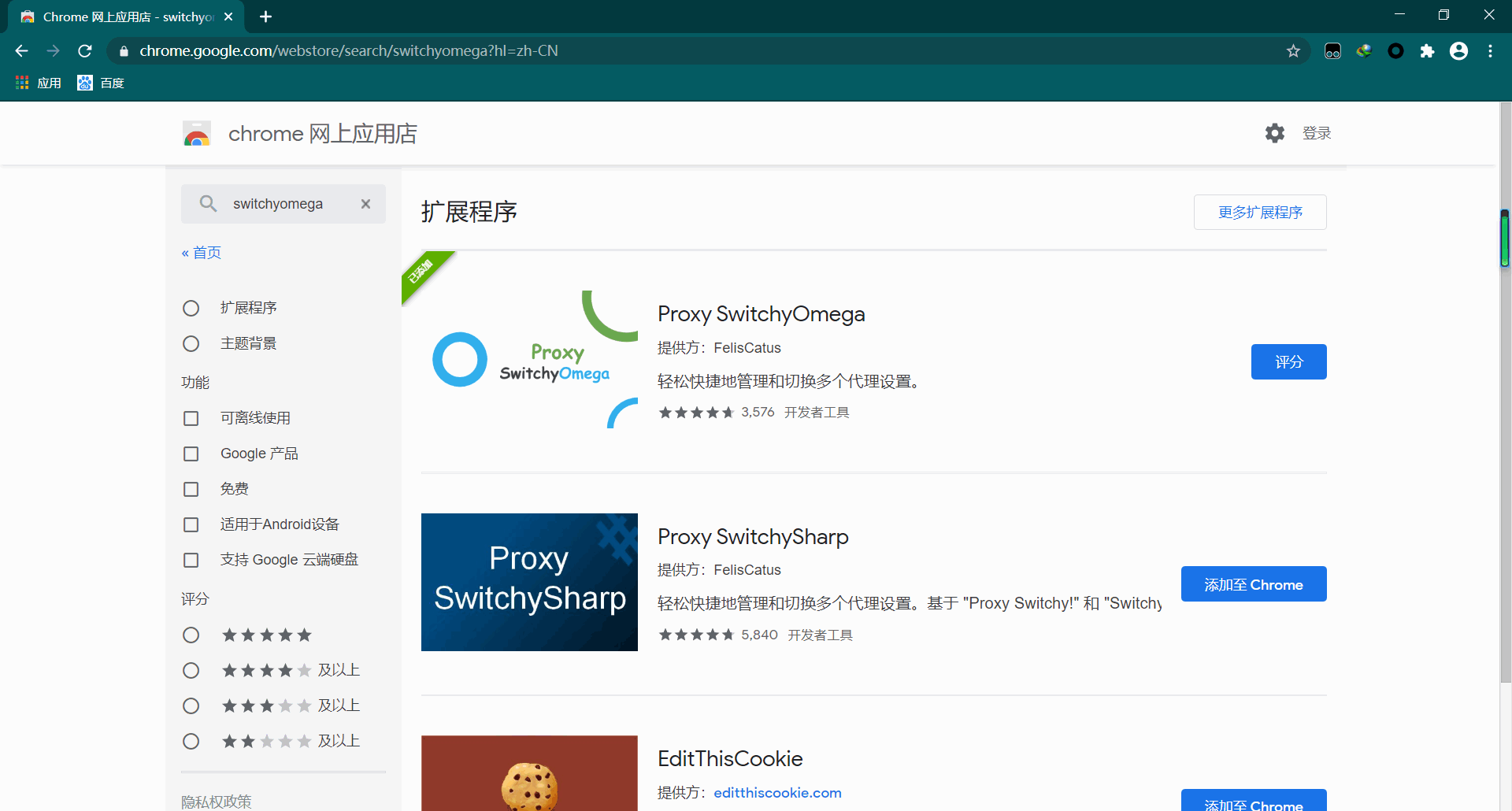This screenshot has width=1512, height=811.
Task: Open Proxy SwitchyOmega title
Action: tap(761, 314)
